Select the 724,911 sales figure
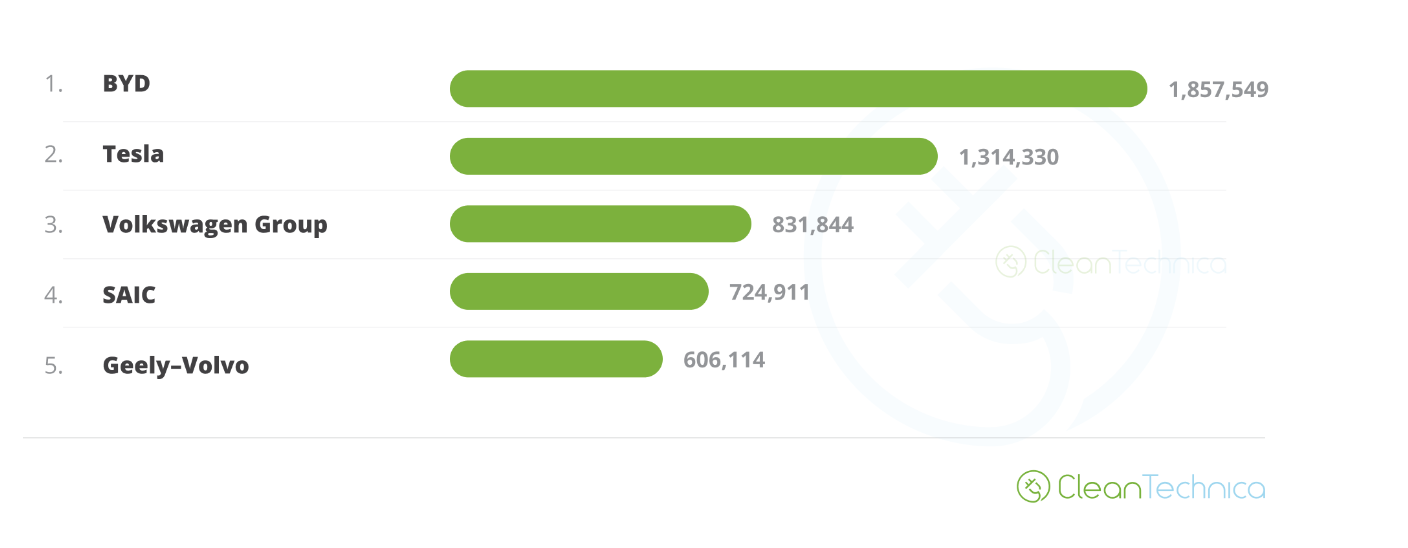 click(x=769, y=293)
